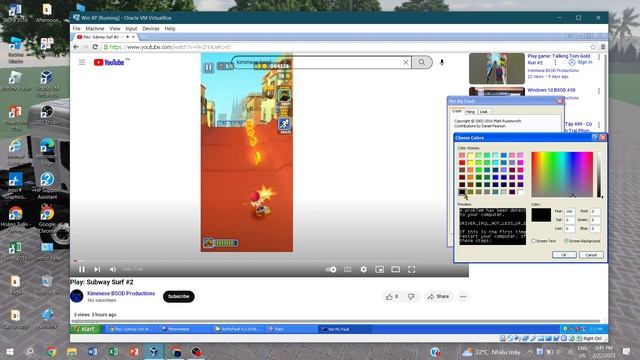Open the VirtualBox Help menu

(170, 29)
